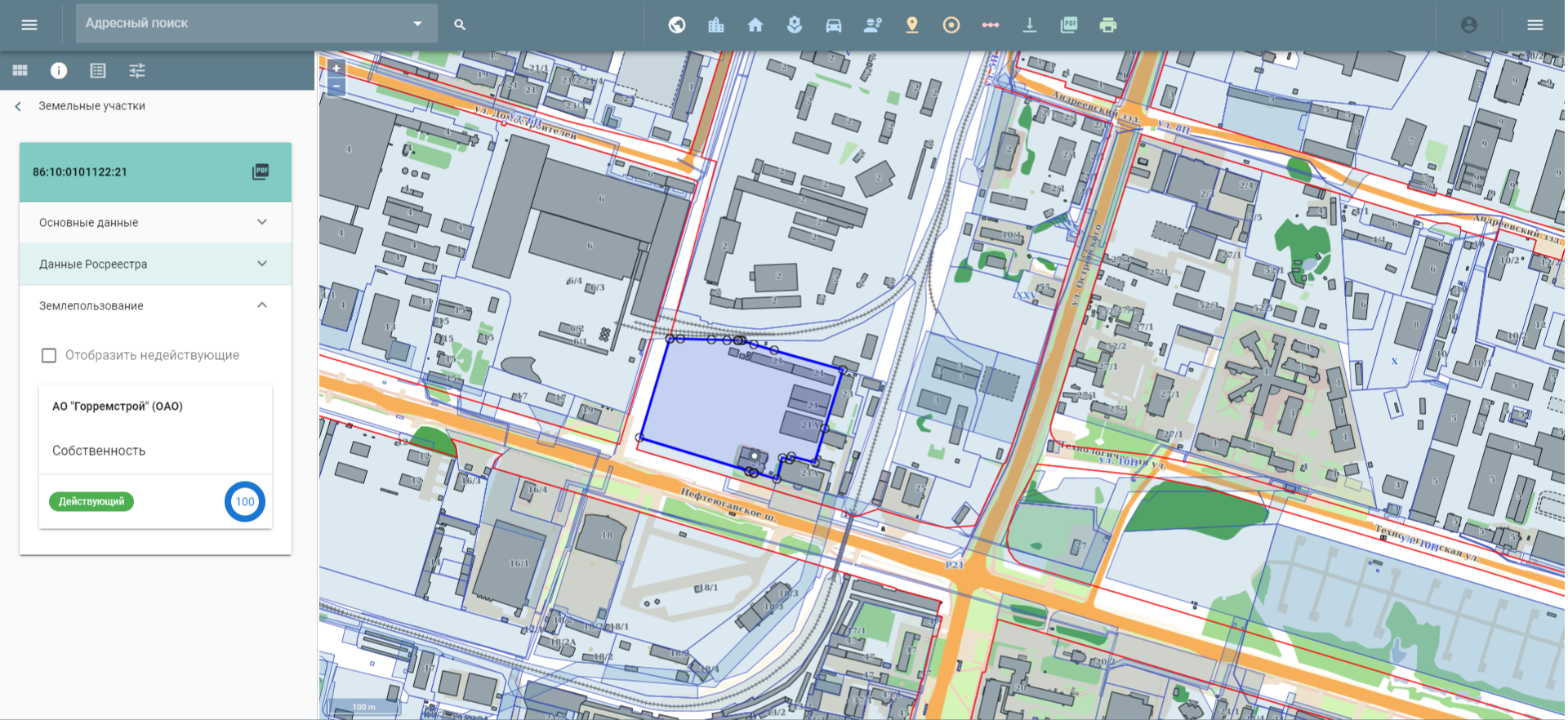Expand the 'Основные данные' section
The image size is (1568, 720).
tap(155, 222)
